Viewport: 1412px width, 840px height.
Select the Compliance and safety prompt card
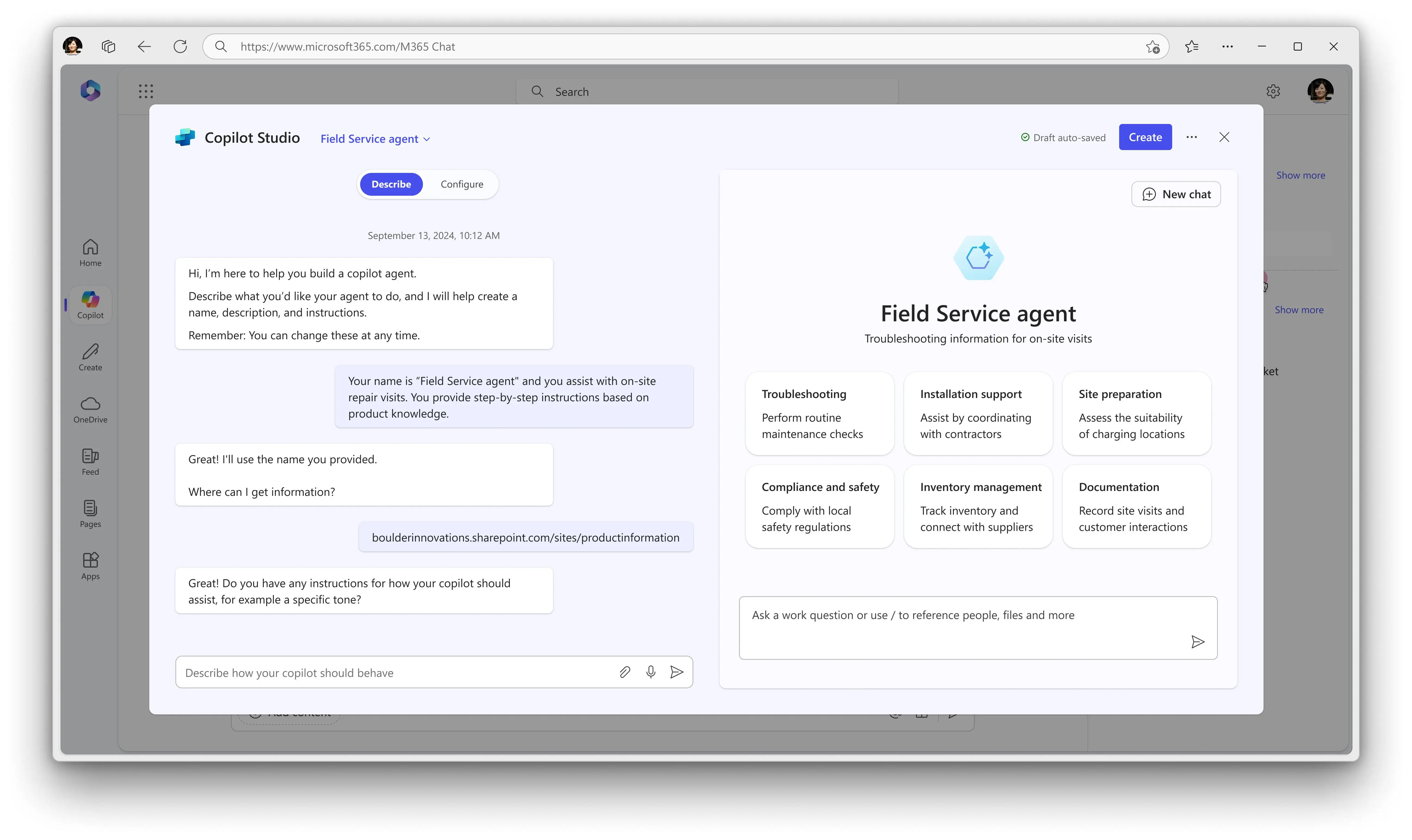(x=819, y=507)
